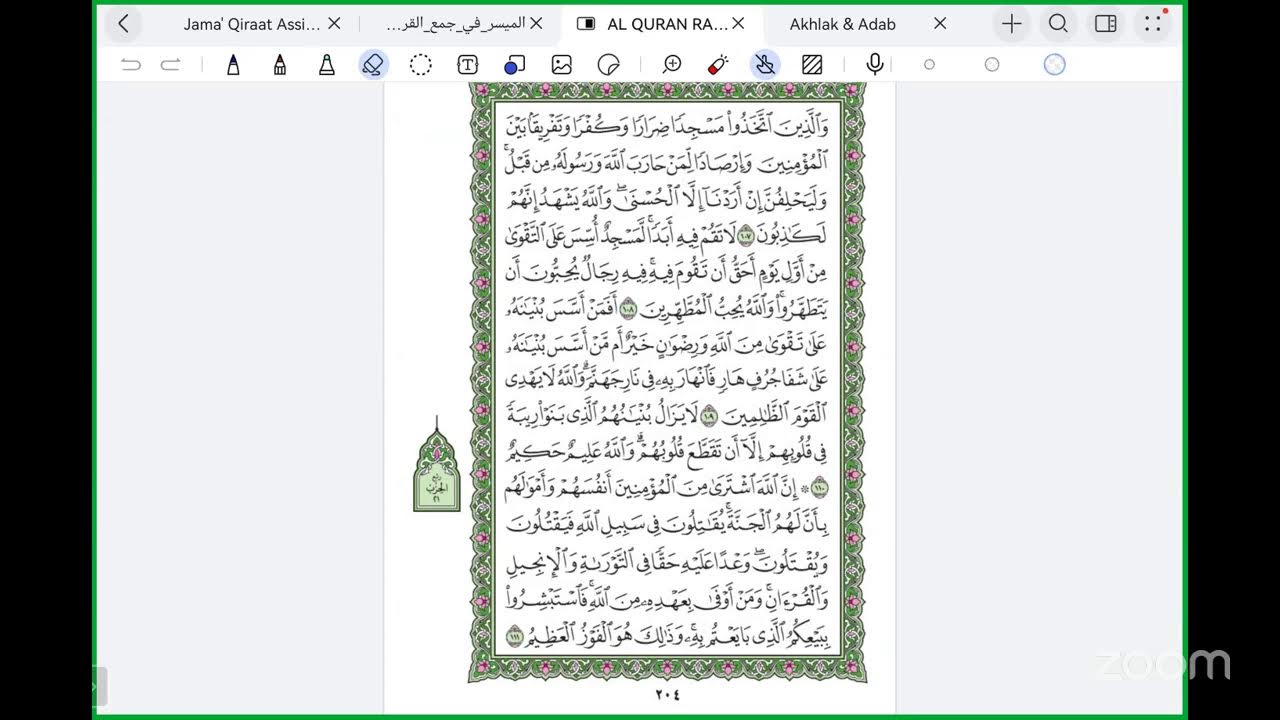Click the page number ٢٠٤ at bottom
This screenshot has width=1280, height=720.
667,694
